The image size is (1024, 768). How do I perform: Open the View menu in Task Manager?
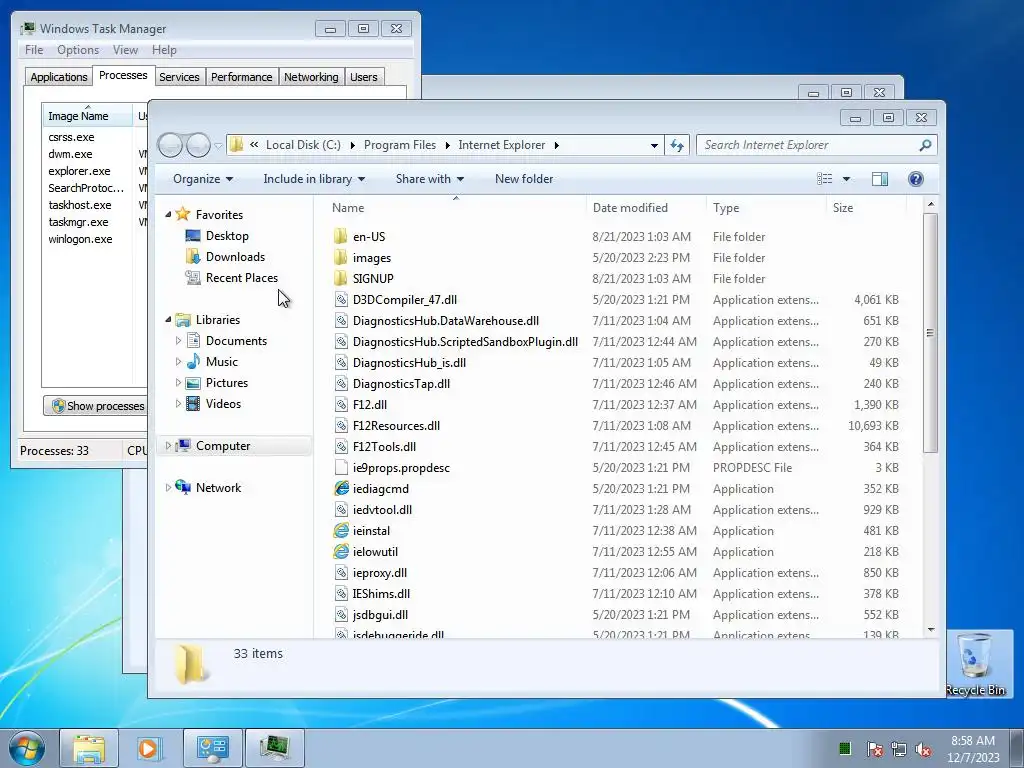point(125,50)
